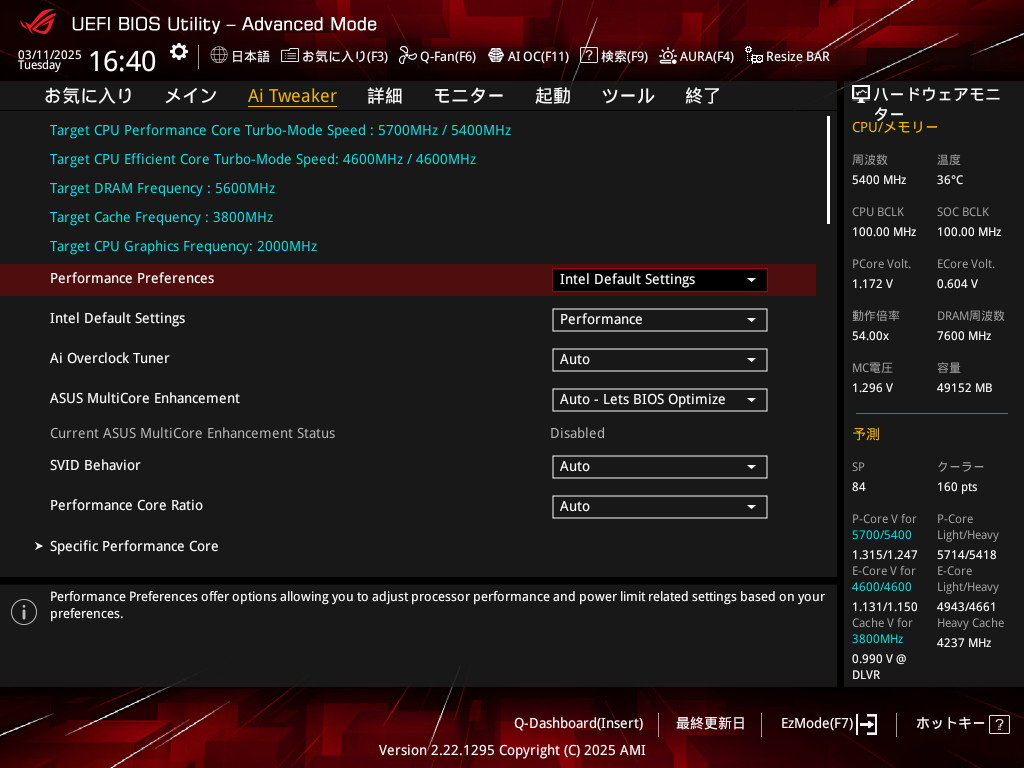Click the favorites (F3) folder icon

click(x=290, y=56)
